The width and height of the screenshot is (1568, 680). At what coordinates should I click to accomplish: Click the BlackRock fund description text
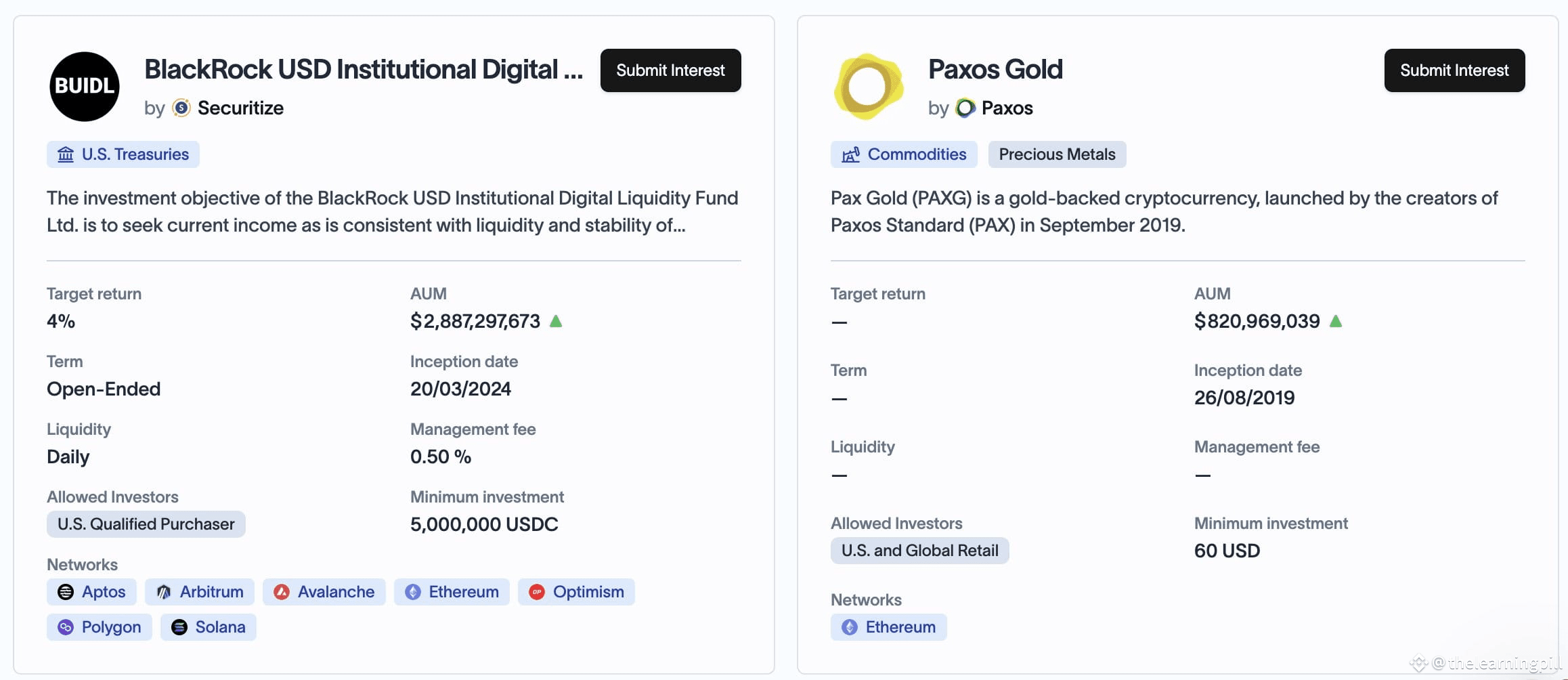click(x=393, y=211)
